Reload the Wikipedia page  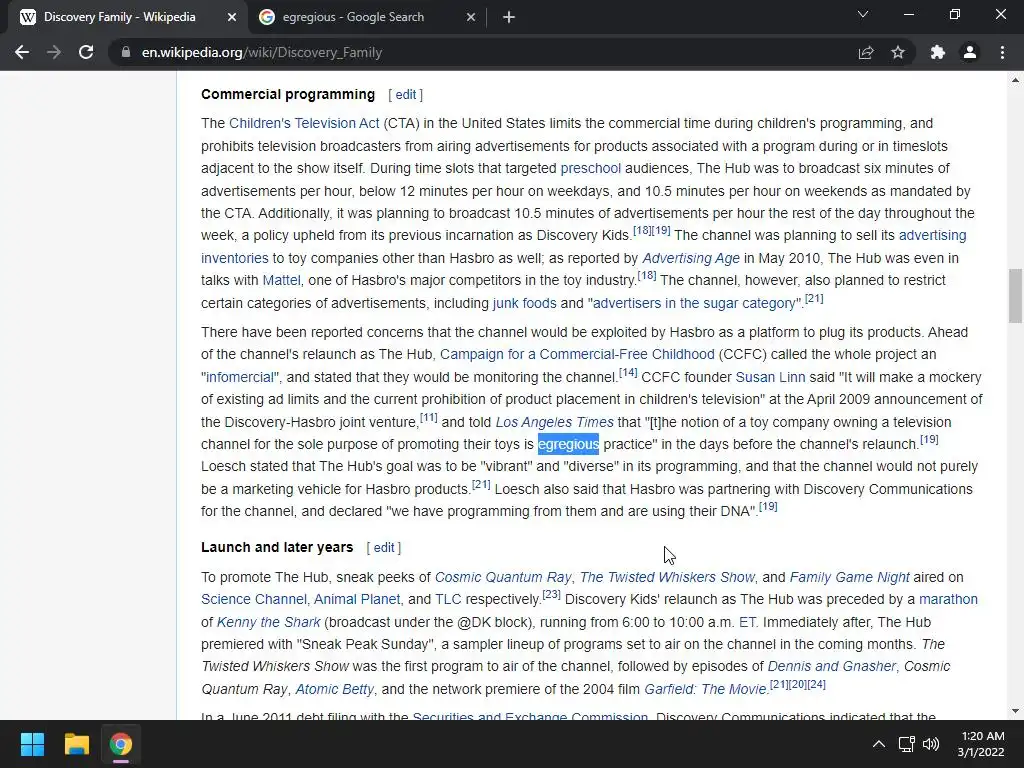click(86, 52)
